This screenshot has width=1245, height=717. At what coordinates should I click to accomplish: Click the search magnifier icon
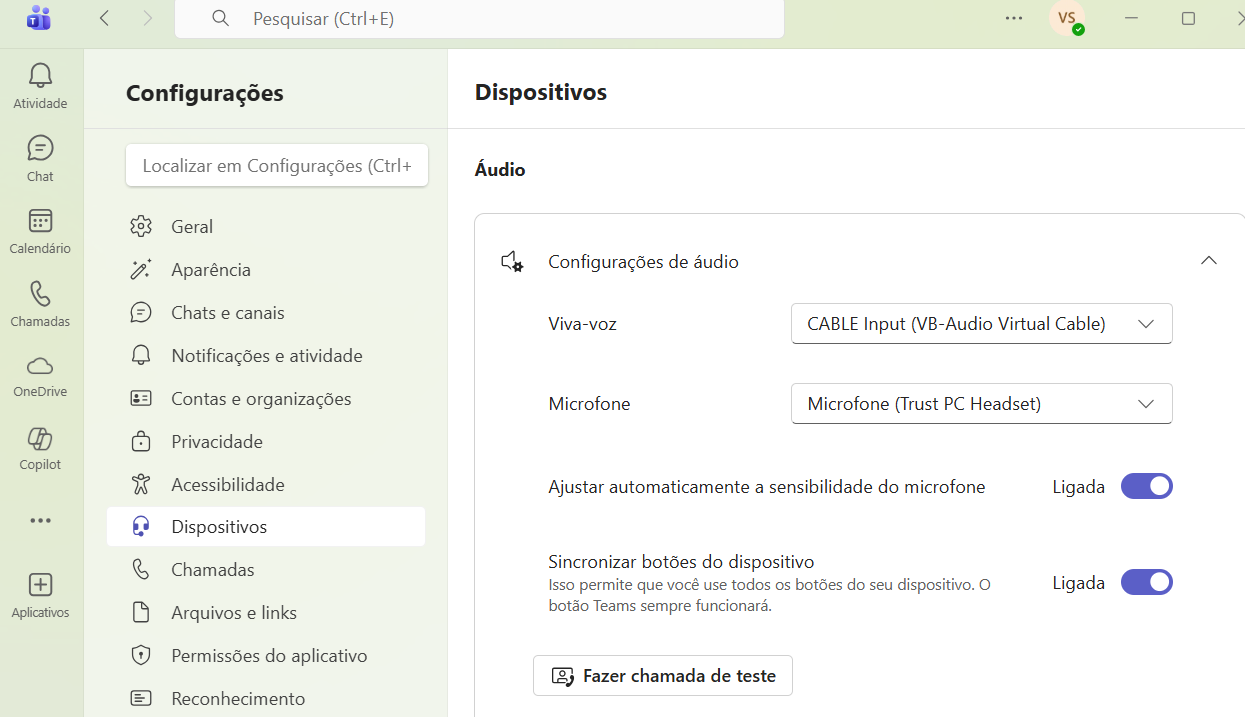coord(221,18)
